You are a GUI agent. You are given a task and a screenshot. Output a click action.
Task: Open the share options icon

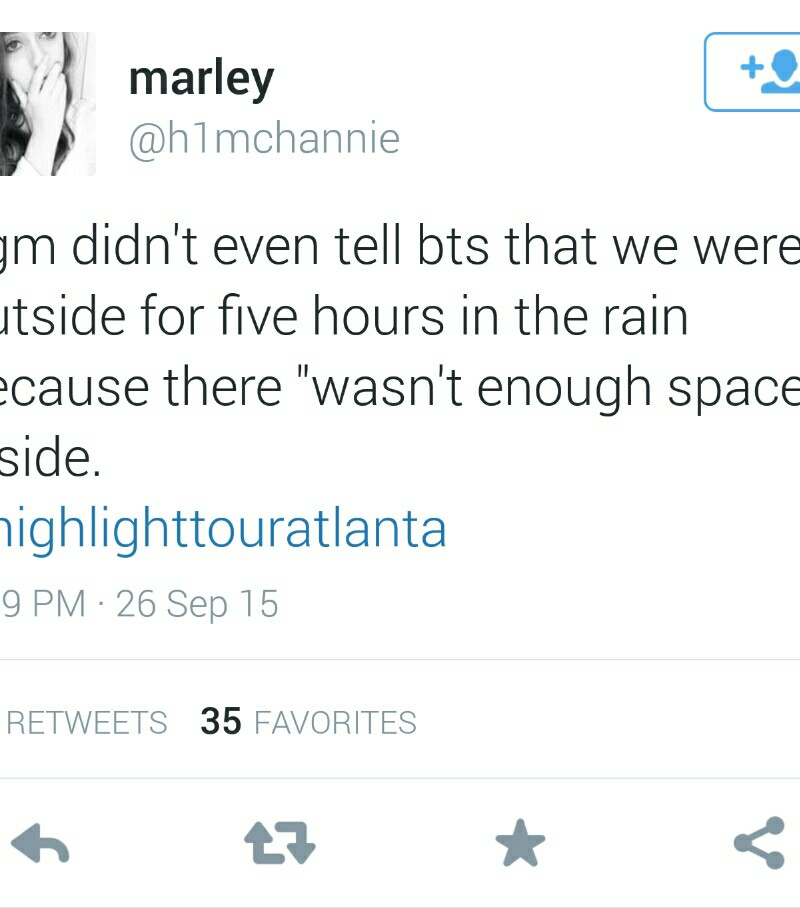click(x=759, y=843)
